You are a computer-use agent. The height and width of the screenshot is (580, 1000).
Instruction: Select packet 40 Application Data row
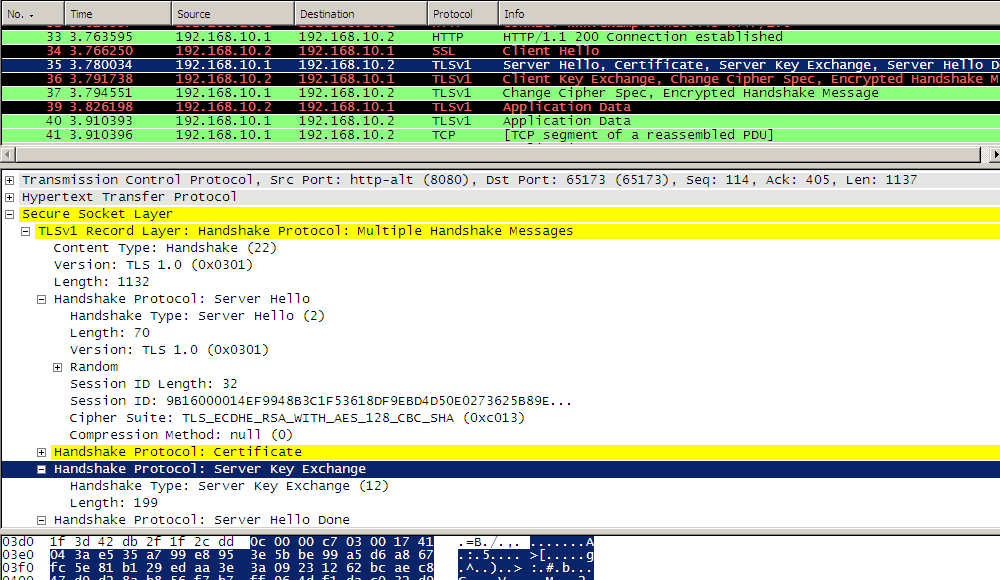[x=501, y=121]
